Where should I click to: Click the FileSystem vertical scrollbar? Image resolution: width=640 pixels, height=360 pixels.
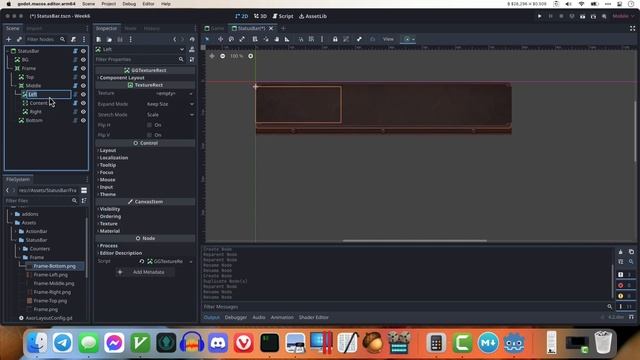[87, 248]
